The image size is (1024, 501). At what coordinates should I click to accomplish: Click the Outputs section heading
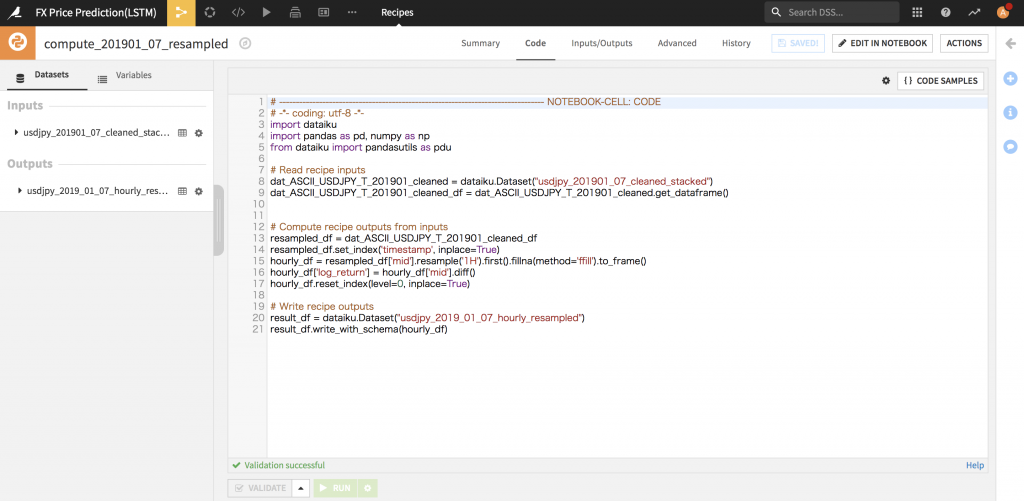[x=29, y=164]
